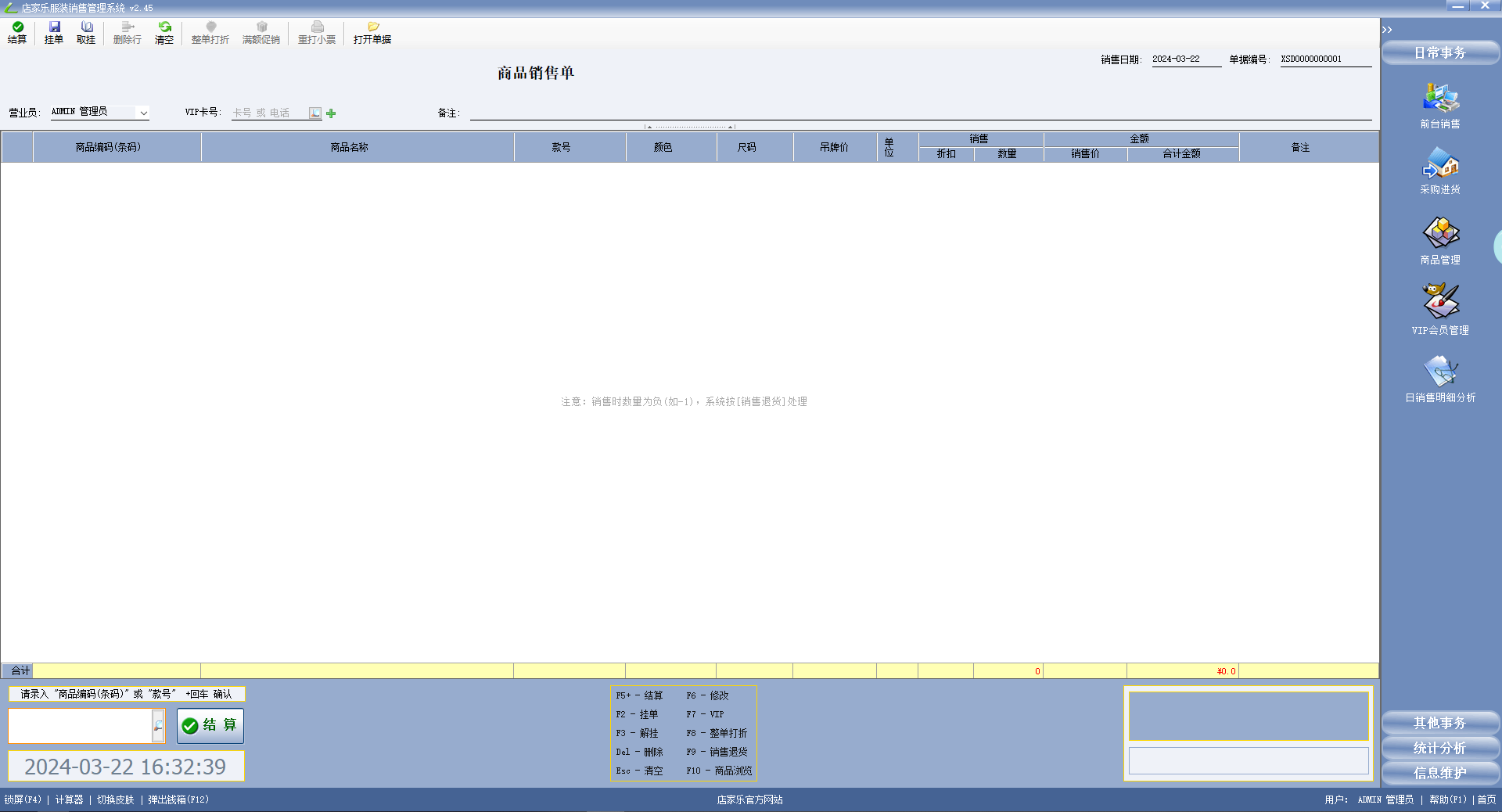
Task: Close the 店家乐 application window
Action: [x=1485, y=6]
